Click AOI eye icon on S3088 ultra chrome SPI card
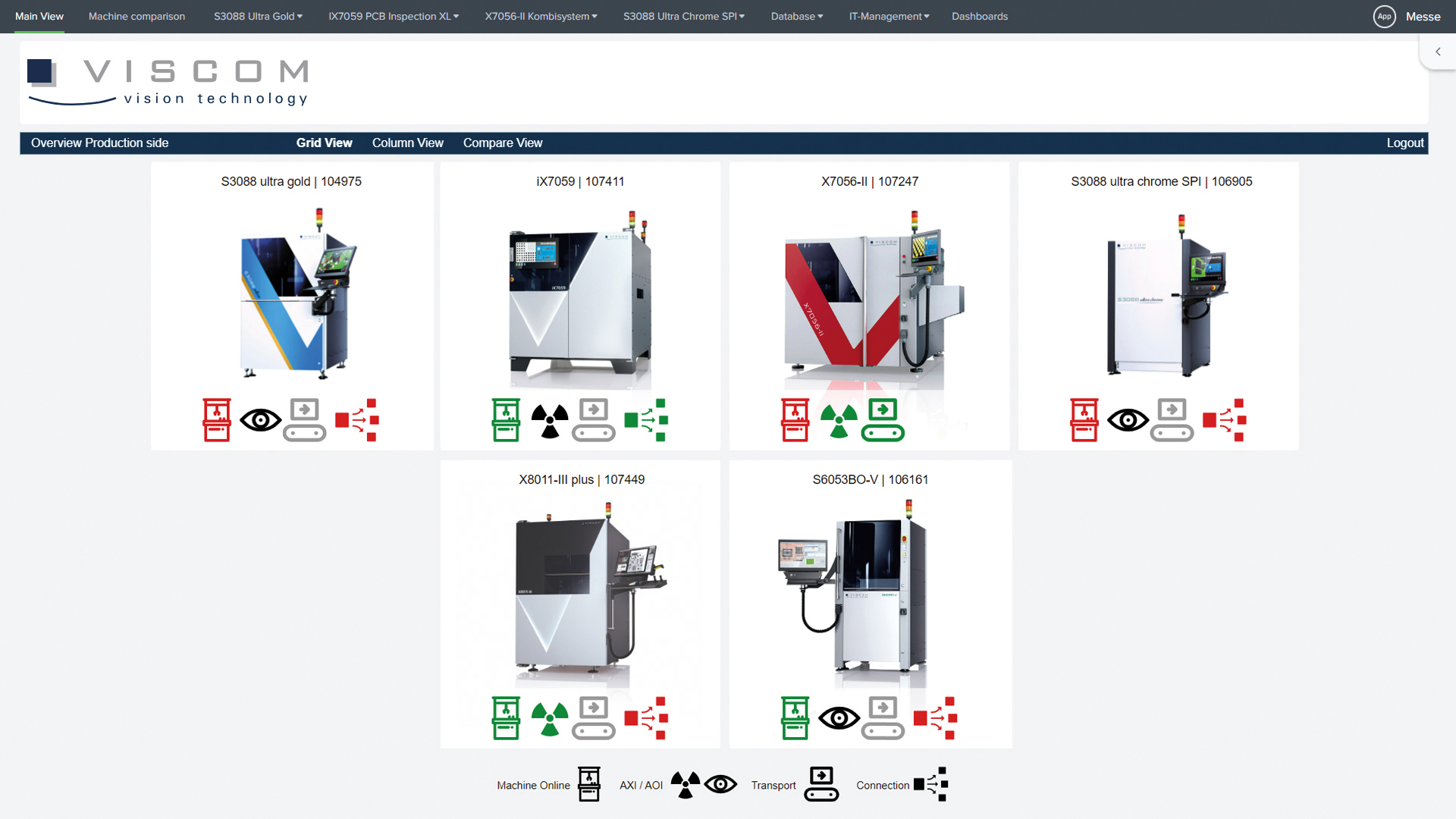 pyautogui.click(x=1128, y=419)
